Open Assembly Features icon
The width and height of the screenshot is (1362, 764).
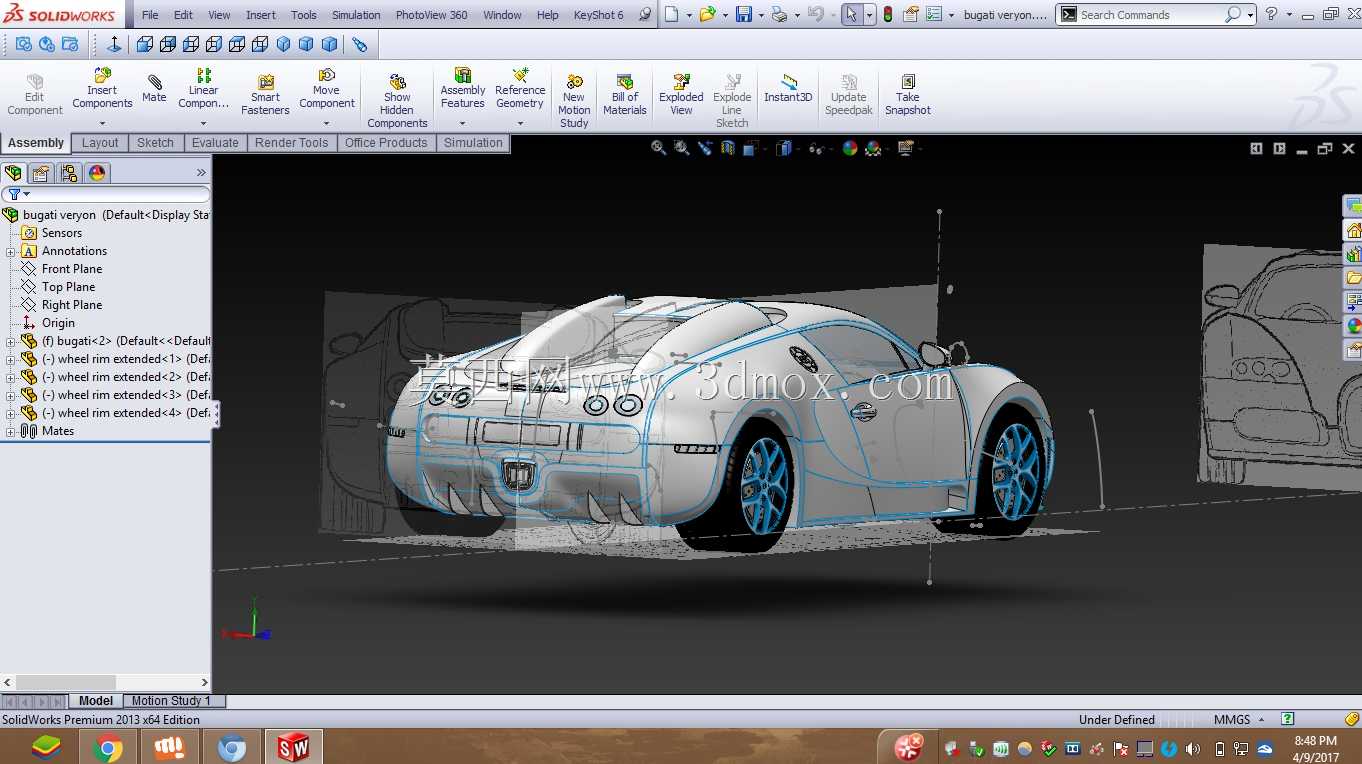click(463, 76)
